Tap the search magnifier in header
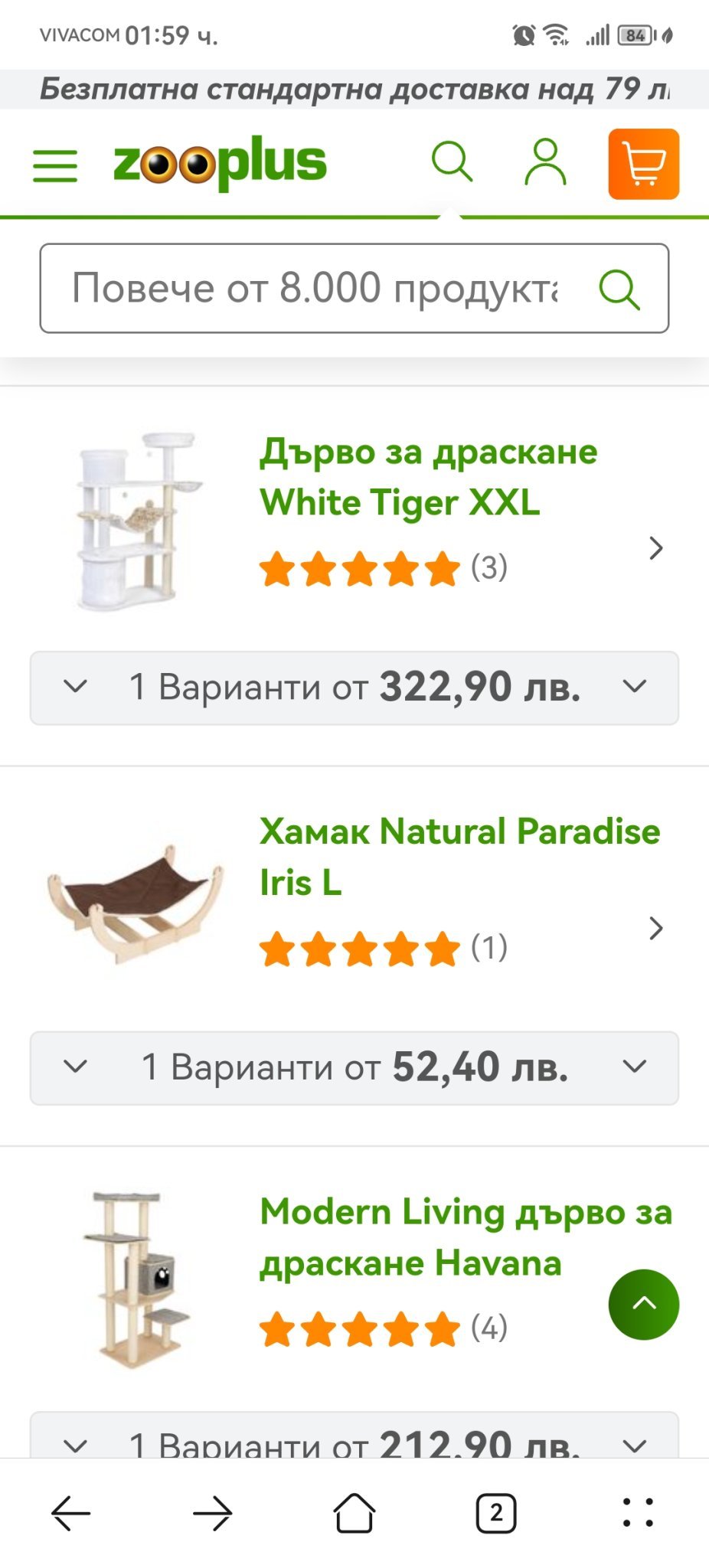 452,162
